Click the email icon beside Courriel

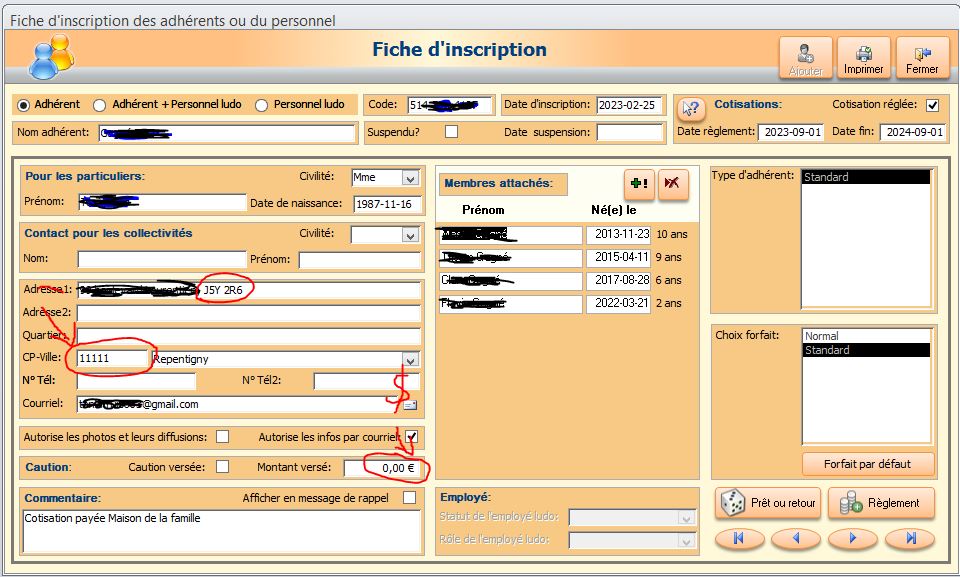point(410,405)
